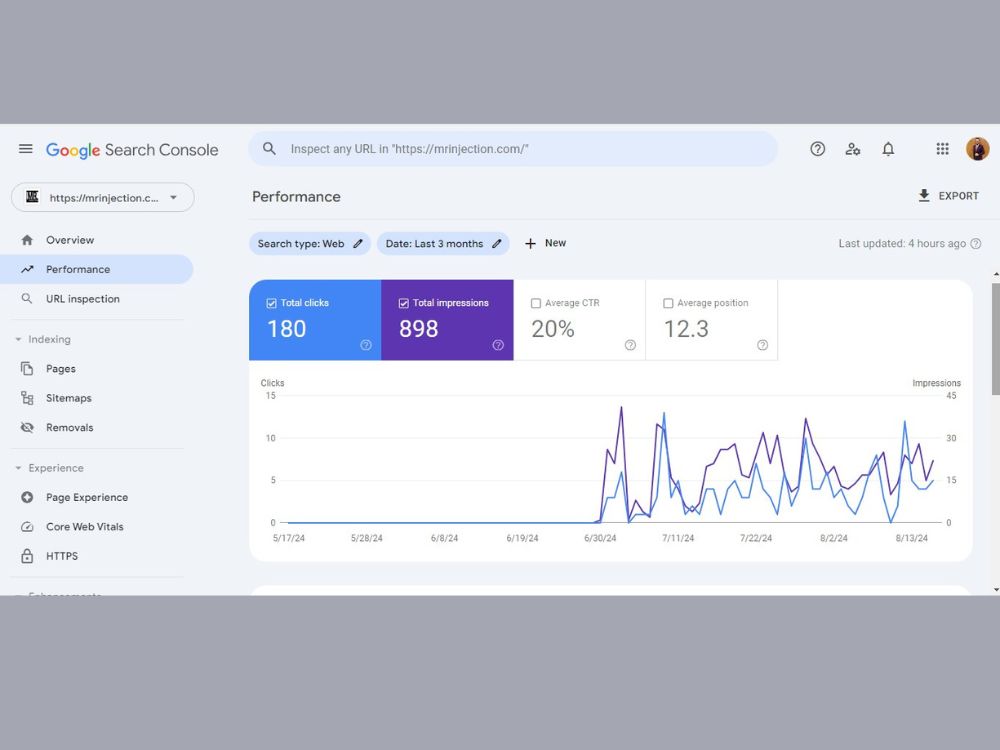Open help icon on Total impressions card
Image resolution: width=1000 pixels, height=750 pixels.
tap(498, 345)
